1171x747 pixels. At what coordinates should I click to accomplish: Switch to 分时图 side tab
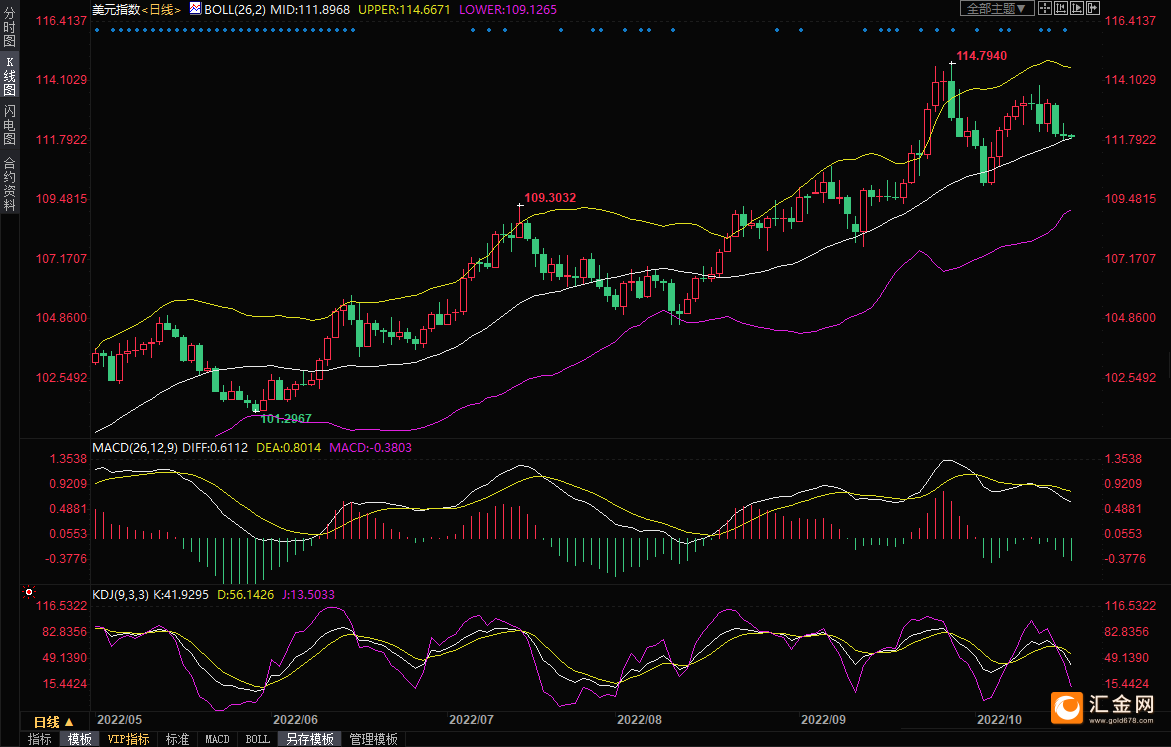tap(9, 33)
